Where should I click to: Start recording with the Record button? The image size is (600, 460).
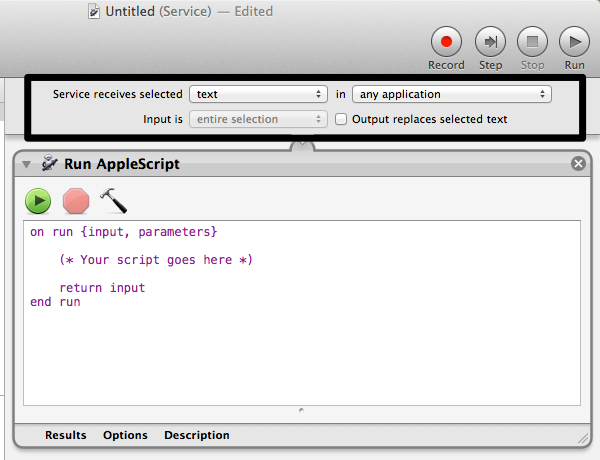click(446, 42)
